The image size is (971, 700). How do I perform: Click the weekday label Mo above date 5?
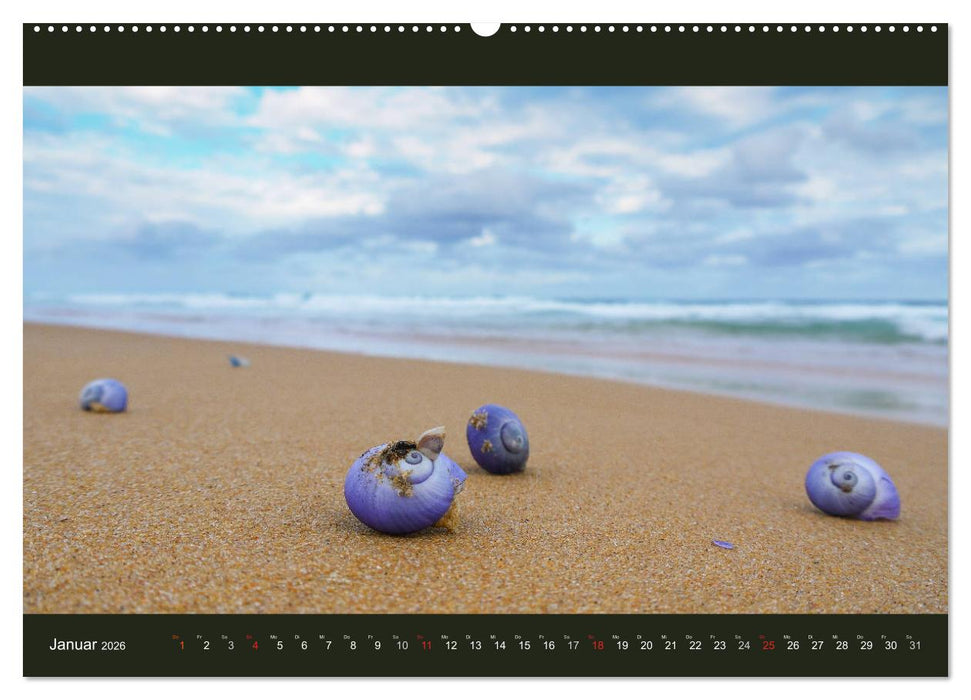point(273,637)
